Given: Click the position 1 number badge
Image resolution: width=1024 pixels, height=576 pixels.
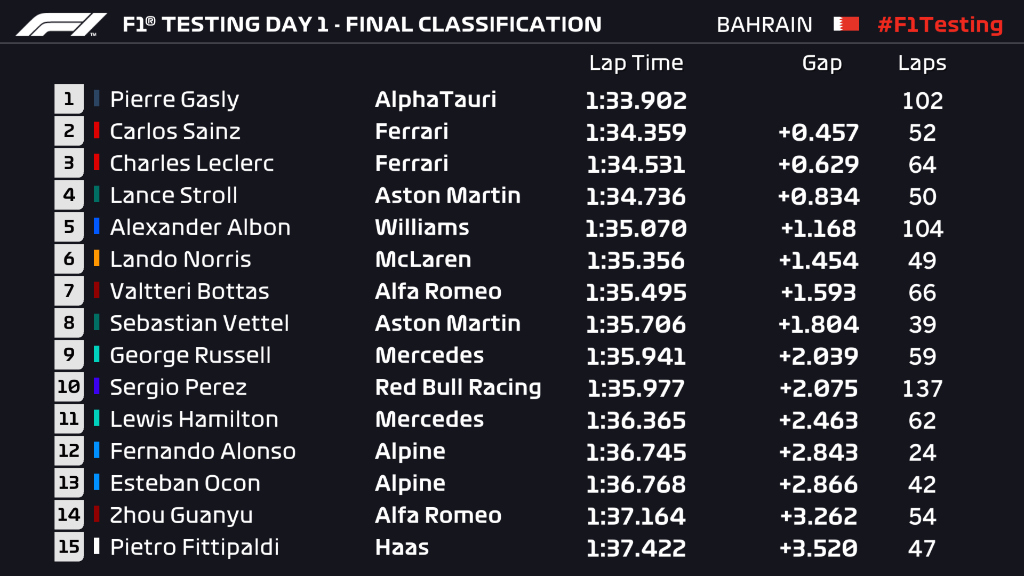Looking at the screenshot, I should (x=68, y=99).
